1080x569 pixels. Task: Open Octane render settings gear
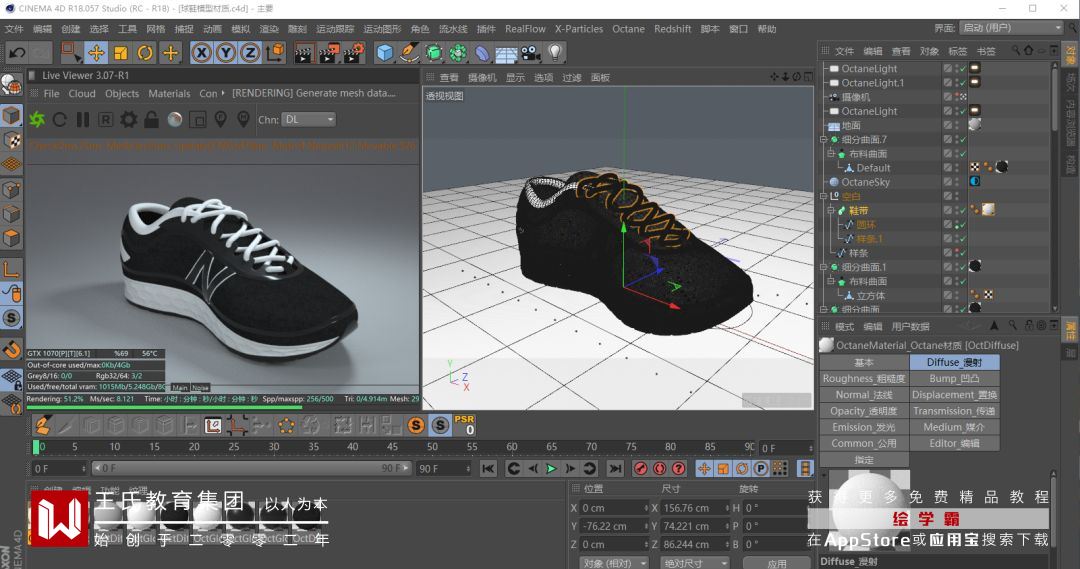[129, 120]
